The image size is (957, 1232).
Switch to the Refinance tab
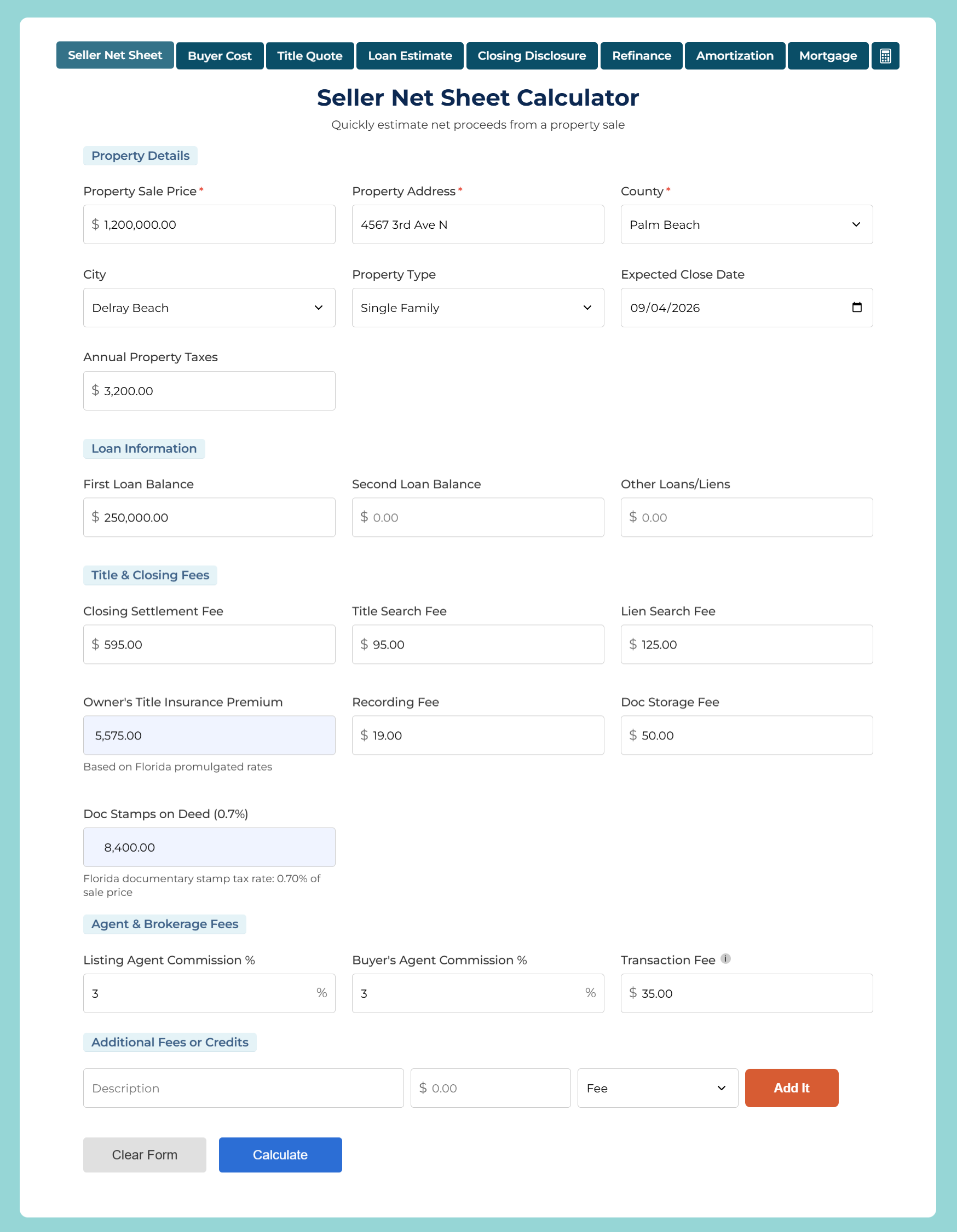[x=641, y=55]
